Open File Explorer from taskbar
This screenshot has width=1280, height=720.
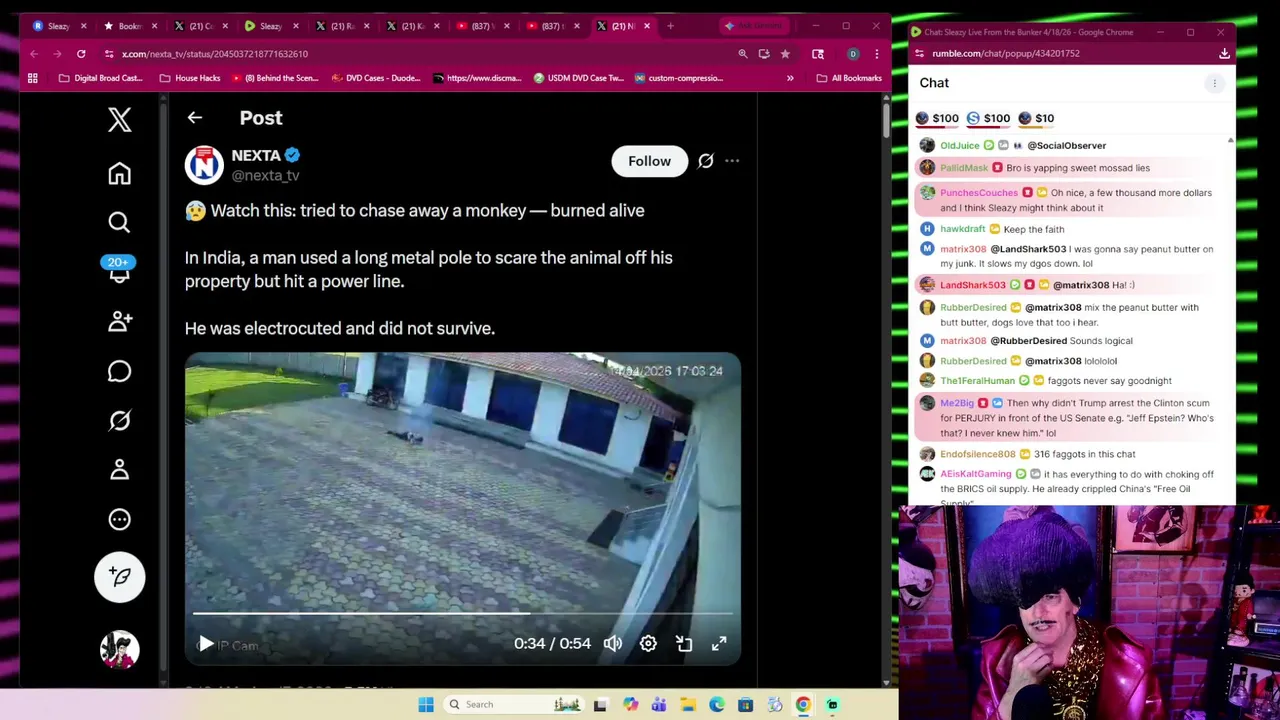click(688, 705)
